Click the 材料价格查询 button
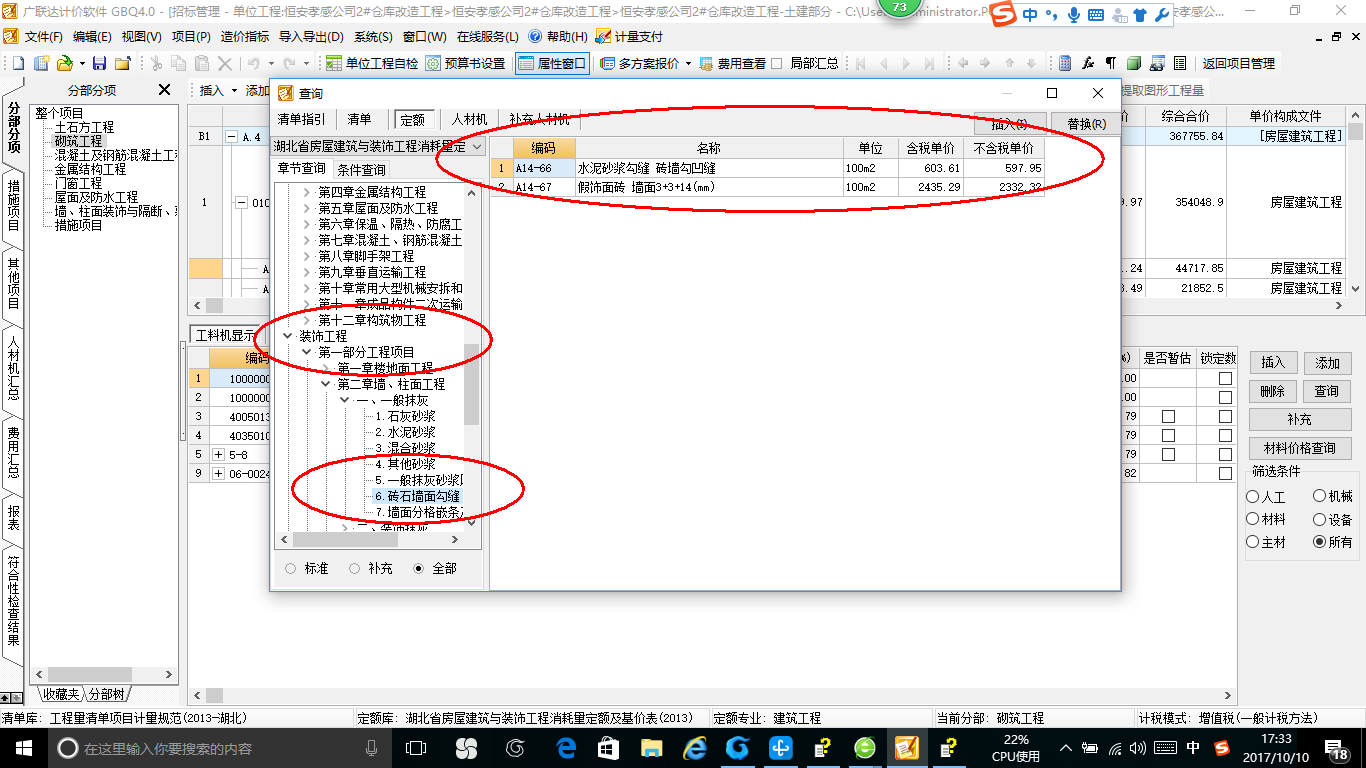1366x768 pixels. [x=1300, y=448]
